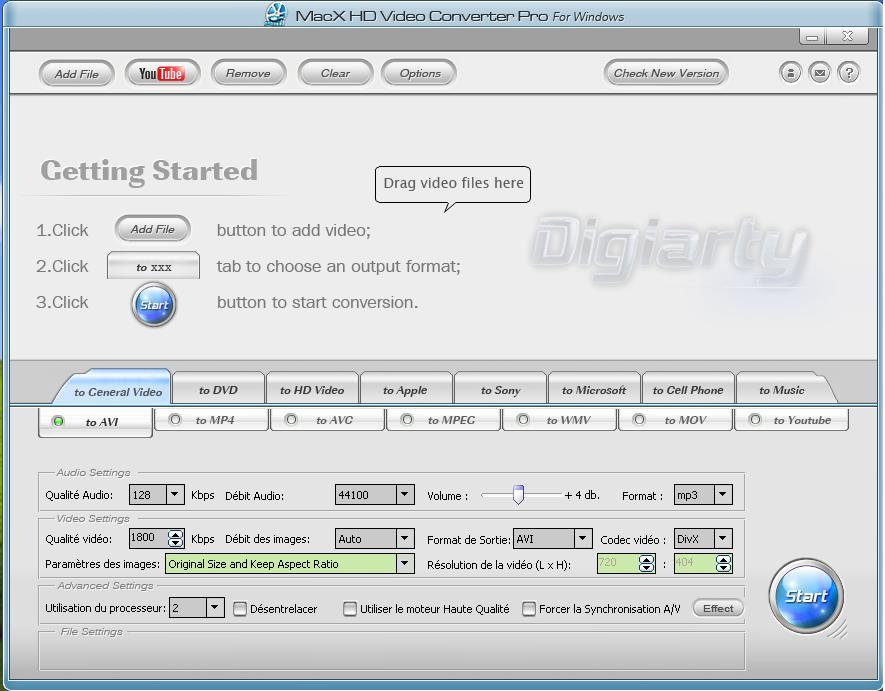The height and width of the screenshot is (691, 885).
Task: Expand the audio Format mp3 dropdown
Action: pos(723,495)
